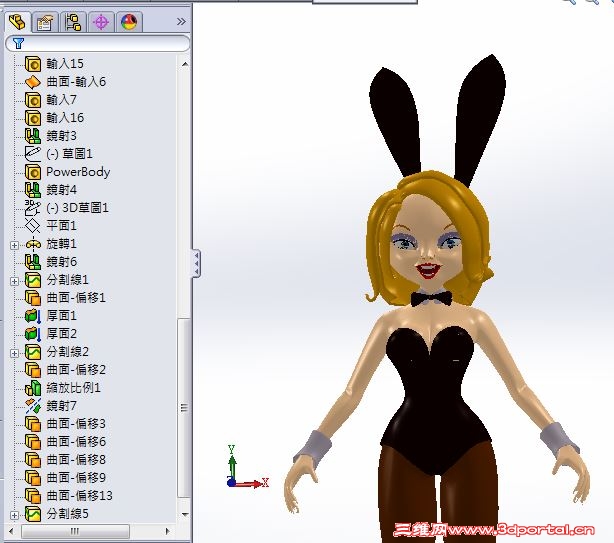Click the 平面1 text label

(61, 226)
